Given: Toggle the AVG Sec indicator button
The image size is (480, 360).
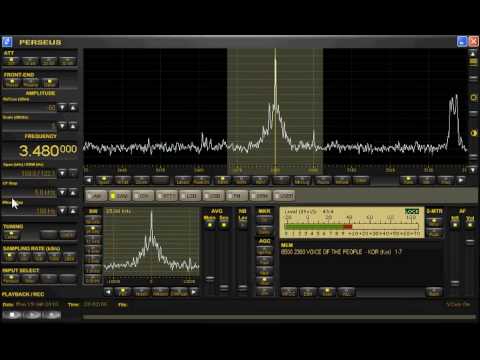Looking at the screenshot, I should point(224,225).
